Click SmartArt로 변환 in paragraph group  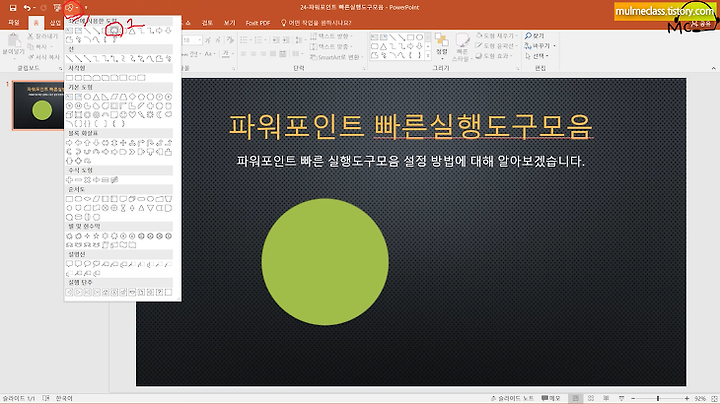[336, 57]
